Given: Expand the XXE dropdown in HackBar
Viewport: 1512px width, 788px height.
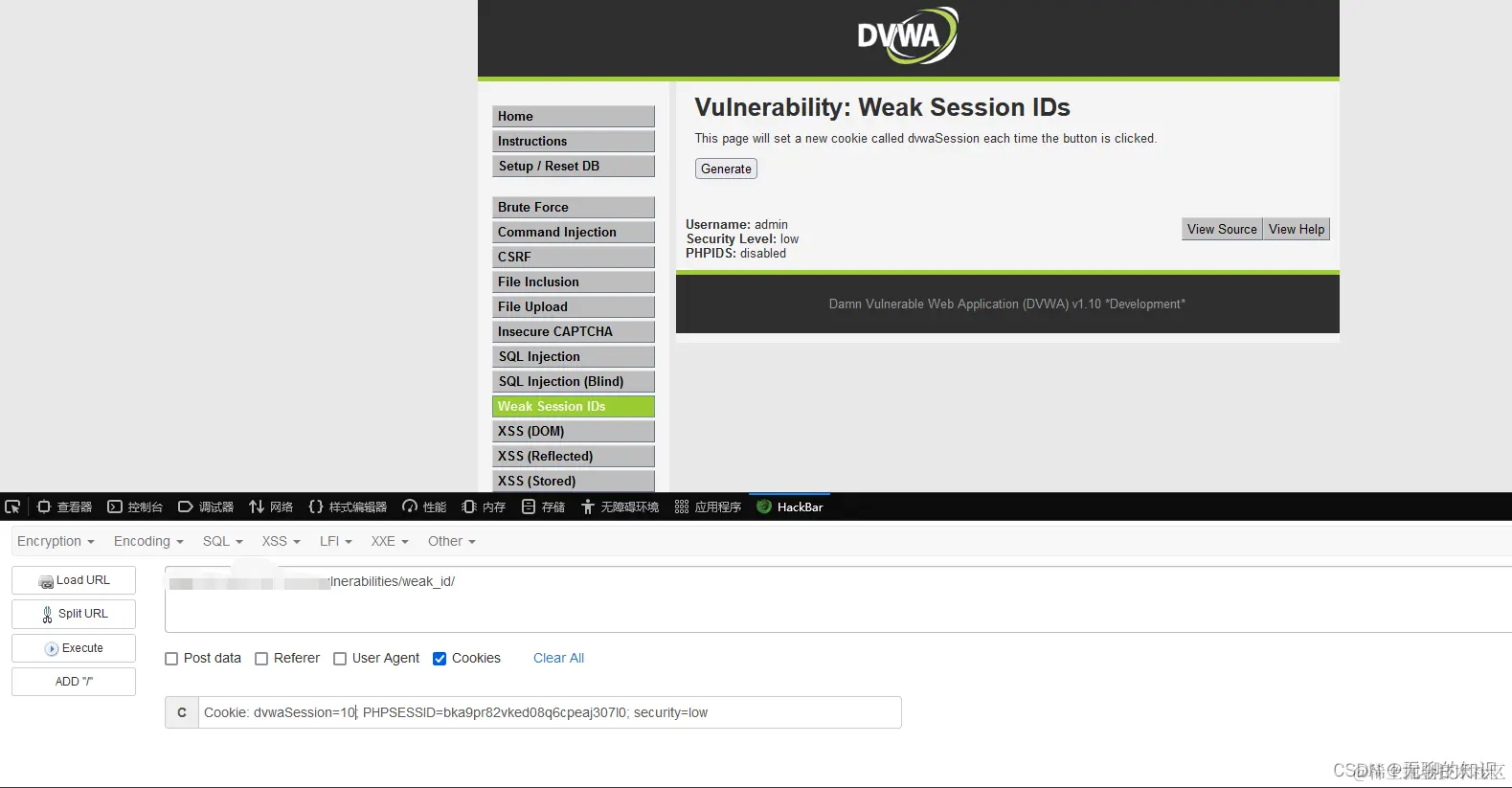Looking at the screenshot, I should [x=390, y=541].
